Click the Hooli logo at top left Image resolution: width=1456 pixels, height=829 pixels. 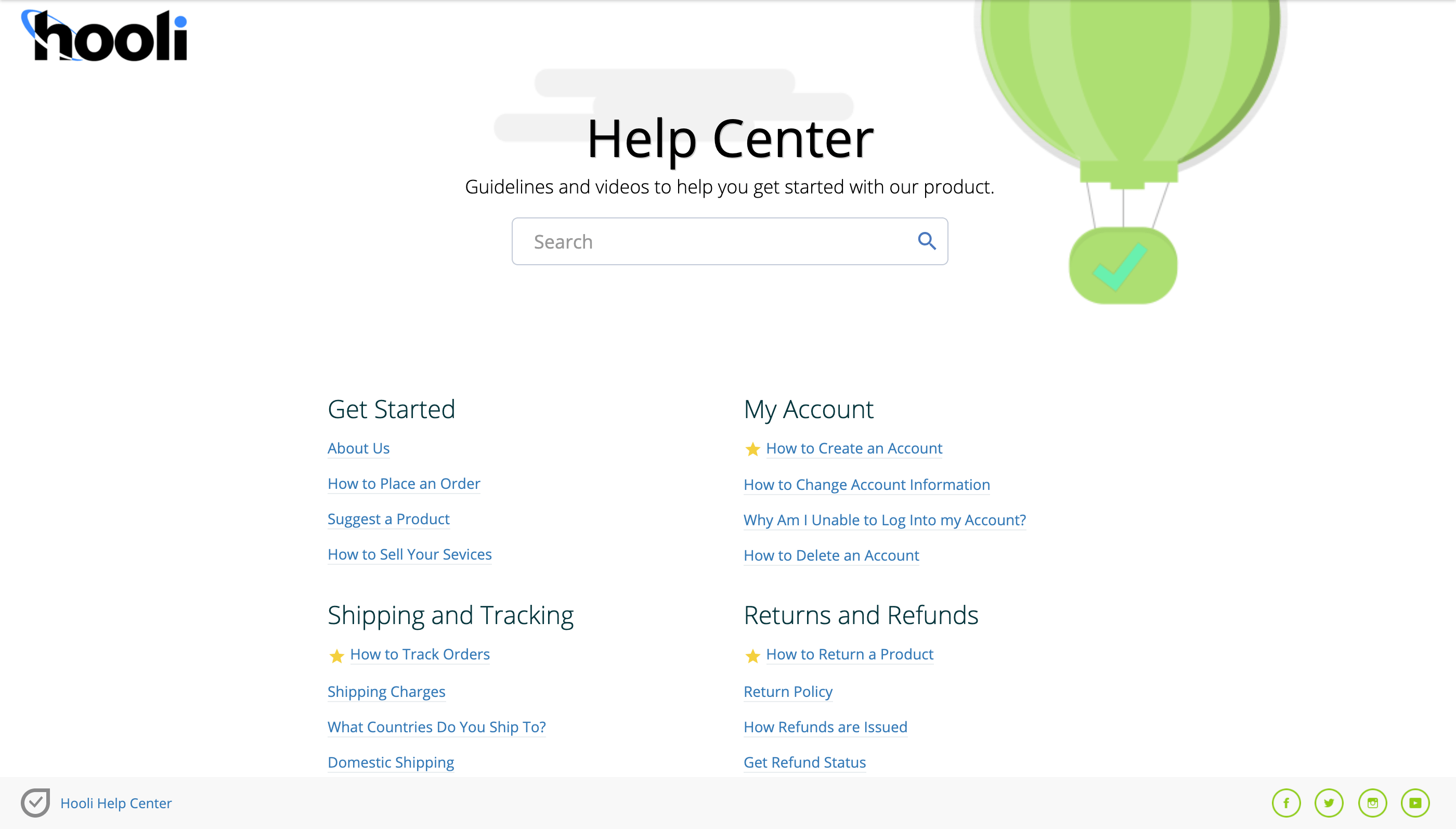coord(104,35)
